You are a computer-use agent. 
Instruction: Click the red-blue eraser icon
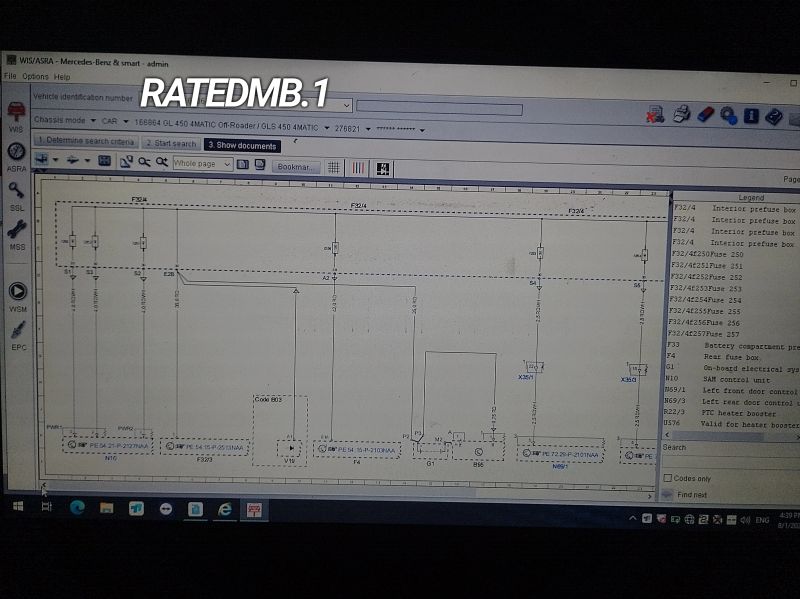point(705,114)
